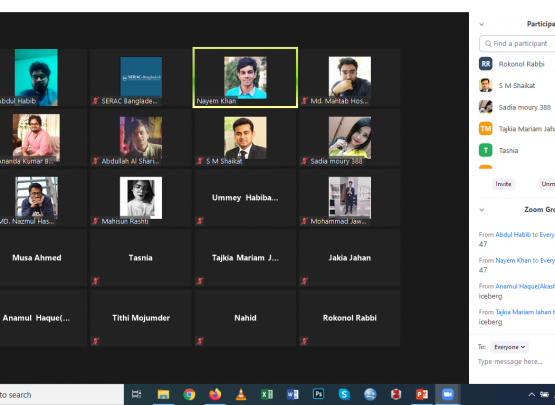Click the muted mic icon on Tajkia Mariam J... tile
Screen dimensions: 555x405
pos(200,281)
